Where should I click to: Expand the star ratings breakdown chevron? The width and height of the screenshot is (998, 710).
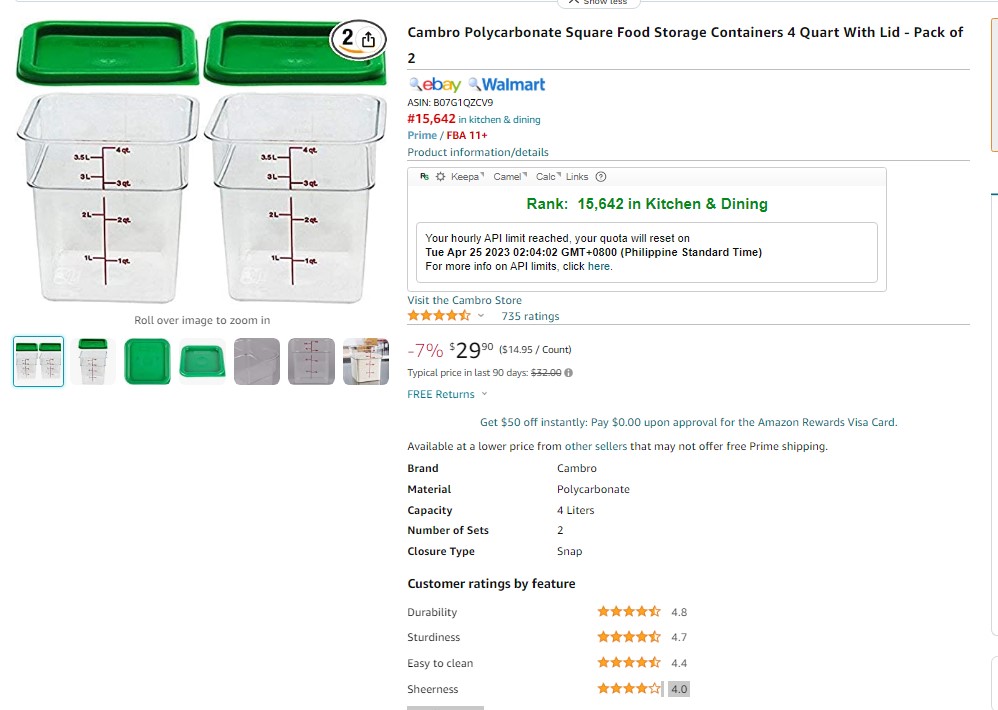pos(481,316)
